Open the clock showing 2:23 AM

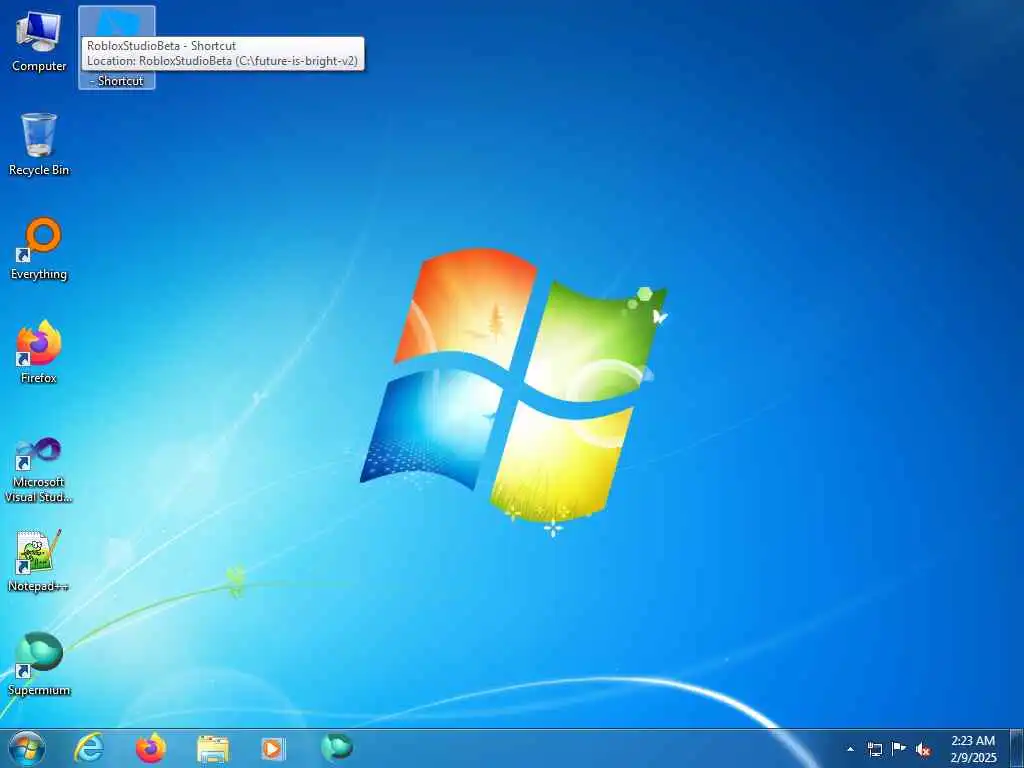click(x=973, y=749)
